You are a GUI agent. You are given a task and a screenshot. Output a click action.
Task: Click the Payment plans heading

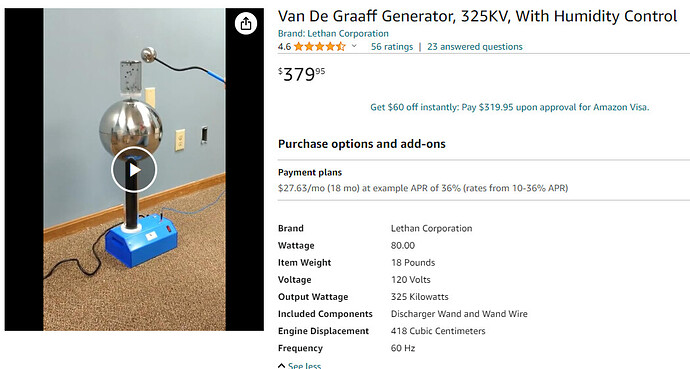point(310,172)
